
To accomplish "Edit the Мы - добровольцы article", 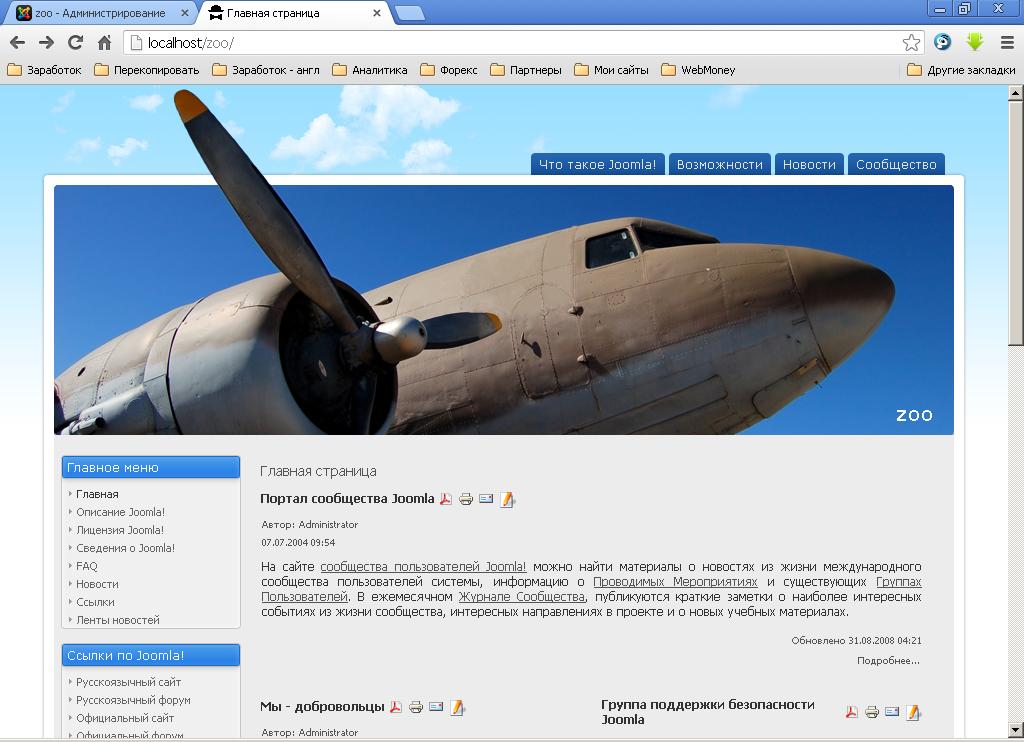I will click(457, 707).
